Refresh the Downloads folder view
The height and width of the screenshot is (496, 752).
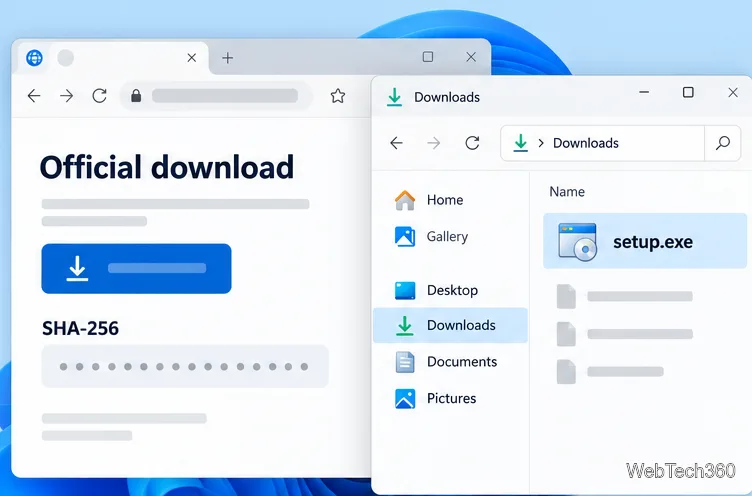tap(472, 143)
